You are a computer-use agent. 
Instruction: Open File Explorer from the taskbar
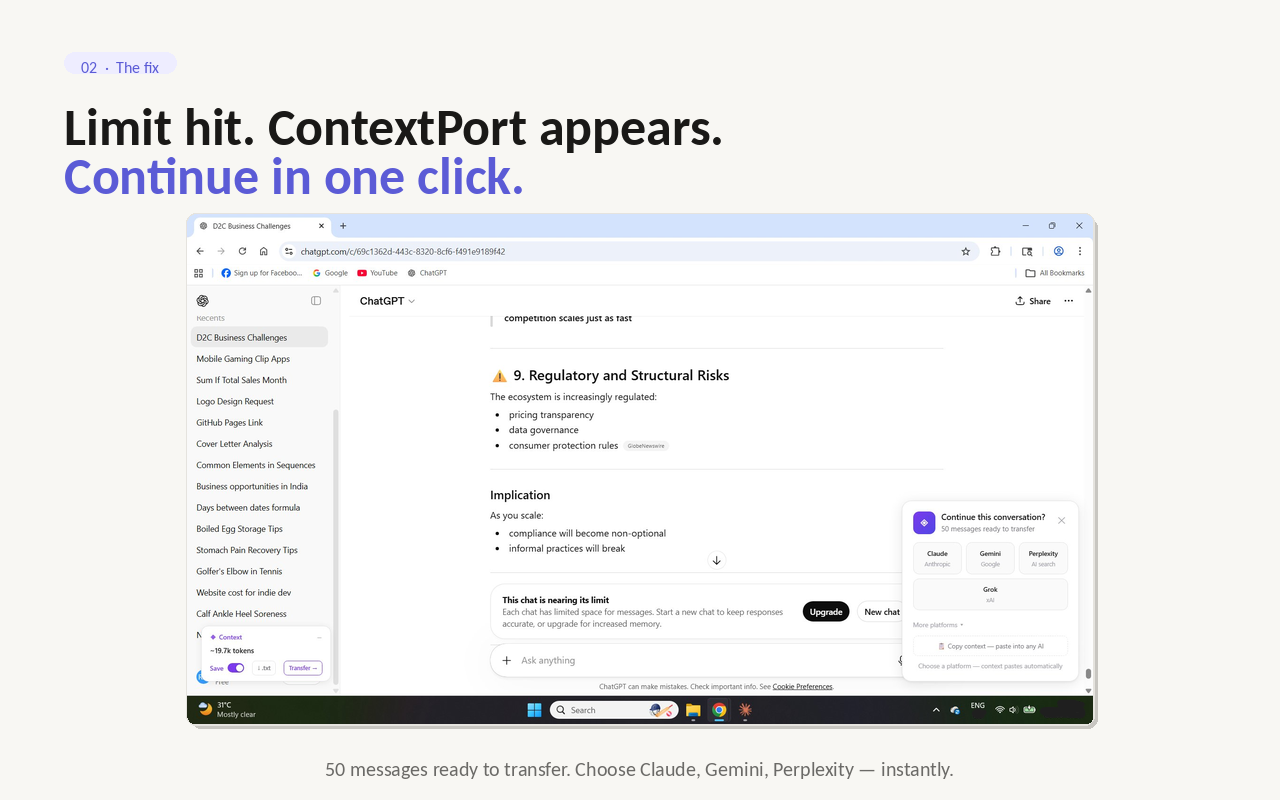point(693,710)
